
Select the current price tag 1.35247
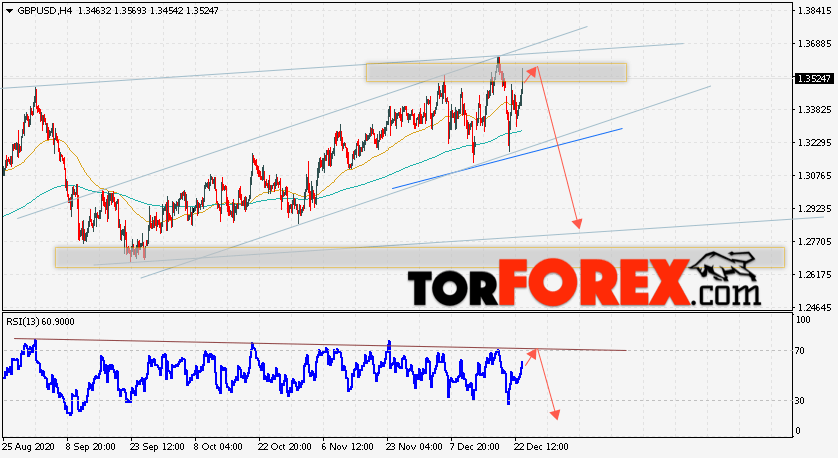point(814,79)
